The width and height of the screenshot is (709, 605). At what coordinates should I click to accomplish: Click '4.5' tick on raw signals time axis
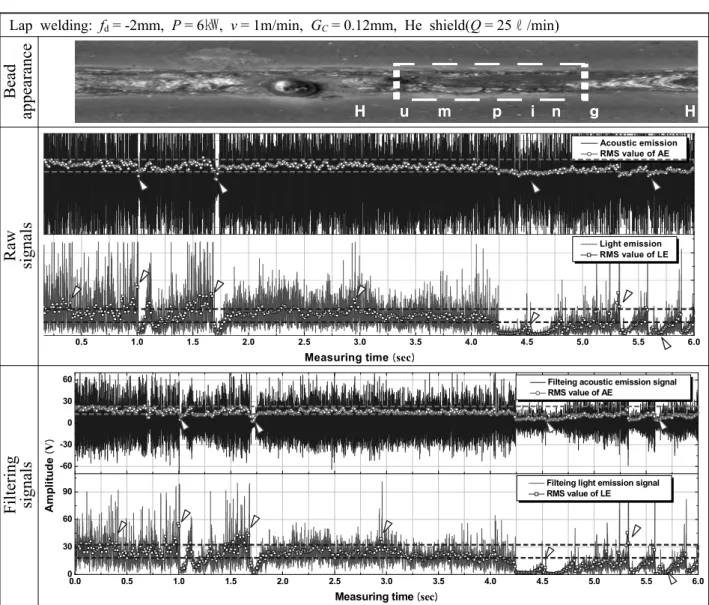click(527, 342)
